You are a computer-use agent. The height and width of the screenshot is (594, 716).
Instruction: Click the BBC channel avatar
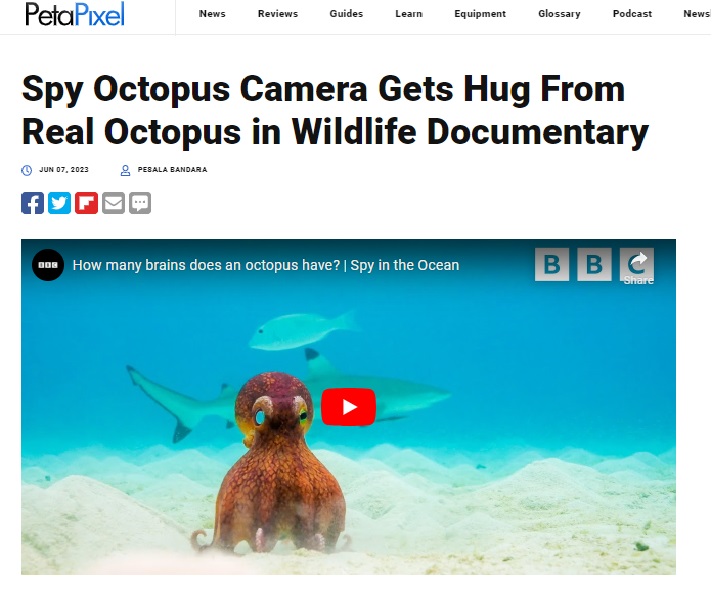pyautogui.click(x=48, y=265)
